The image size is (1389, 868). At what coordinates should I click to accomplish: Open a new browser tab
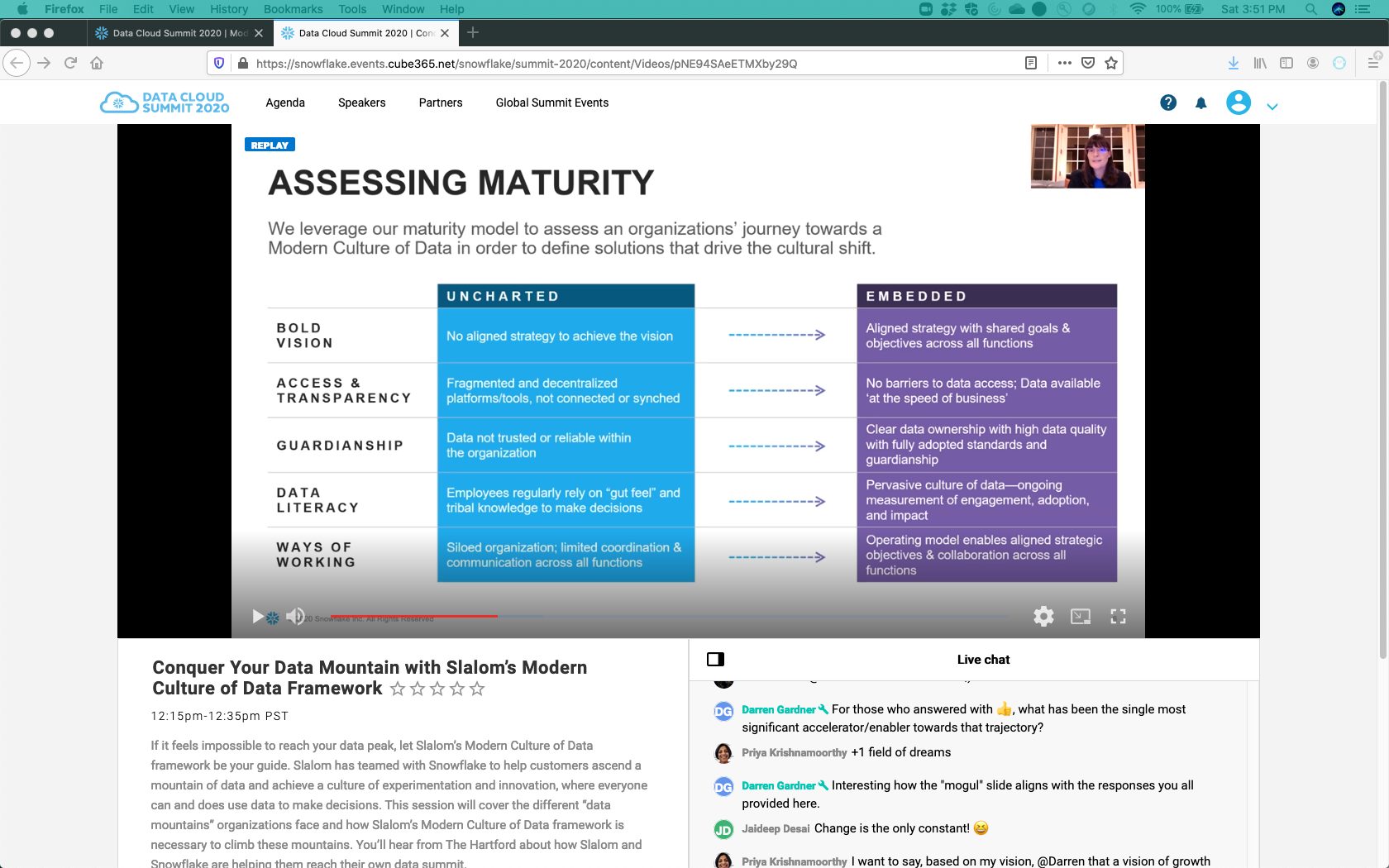pyautogui.click(x=473, y=33)
